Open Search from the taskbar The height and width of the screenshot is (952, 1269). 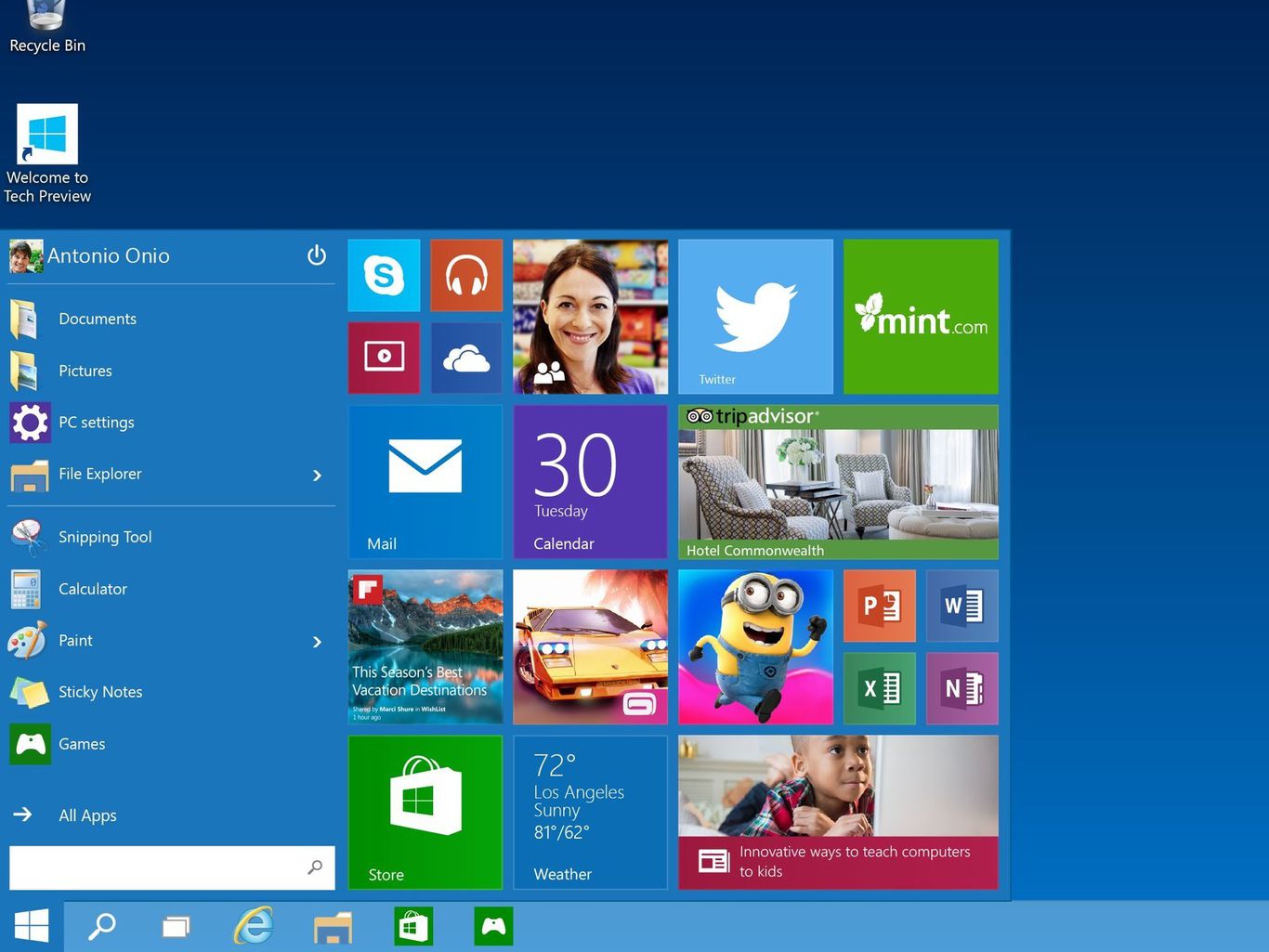pyautogui.click(x=101, y=926)
